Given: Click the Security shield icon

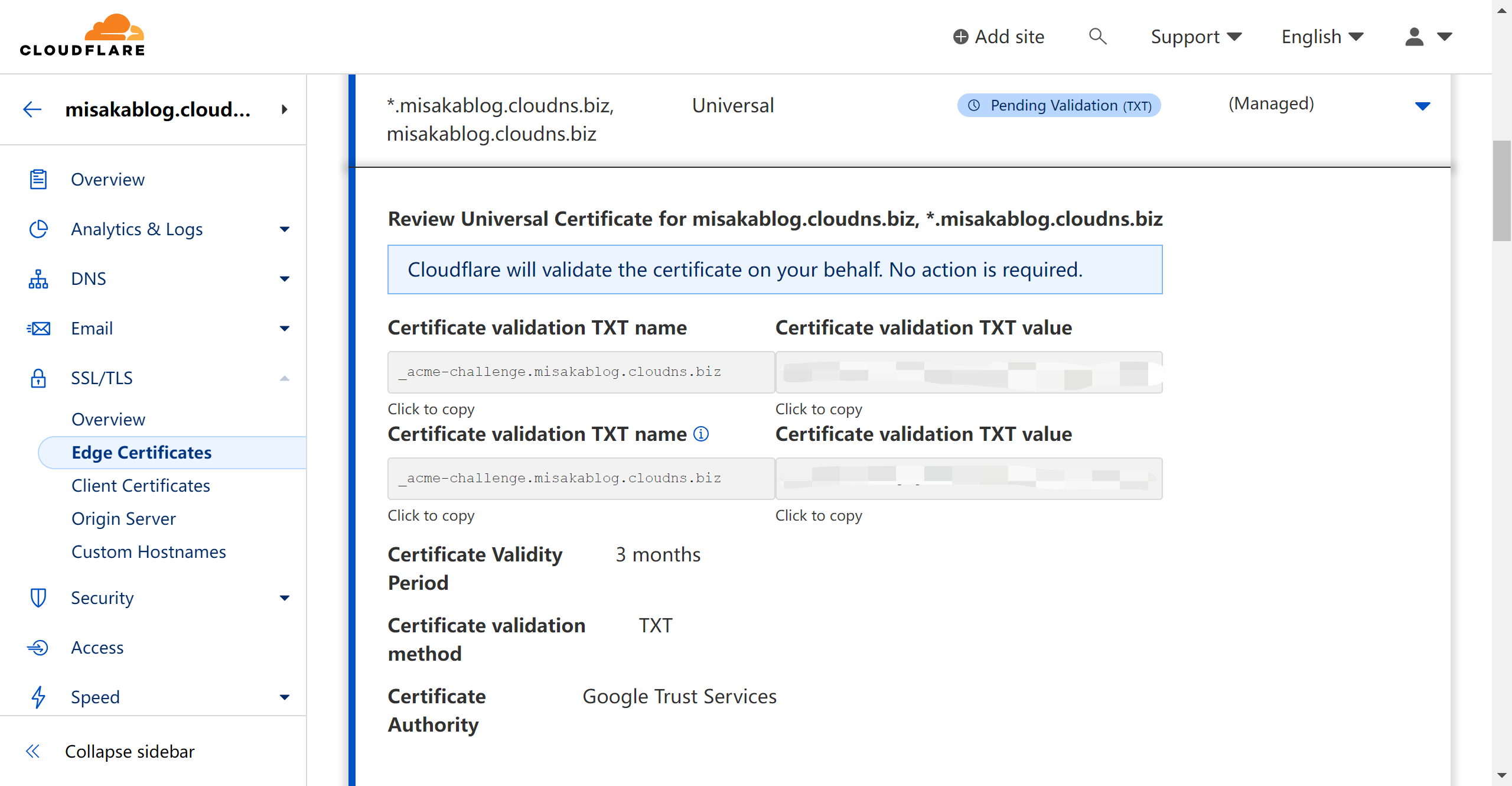Looking at the screenshot, I should tap(38, 597).
